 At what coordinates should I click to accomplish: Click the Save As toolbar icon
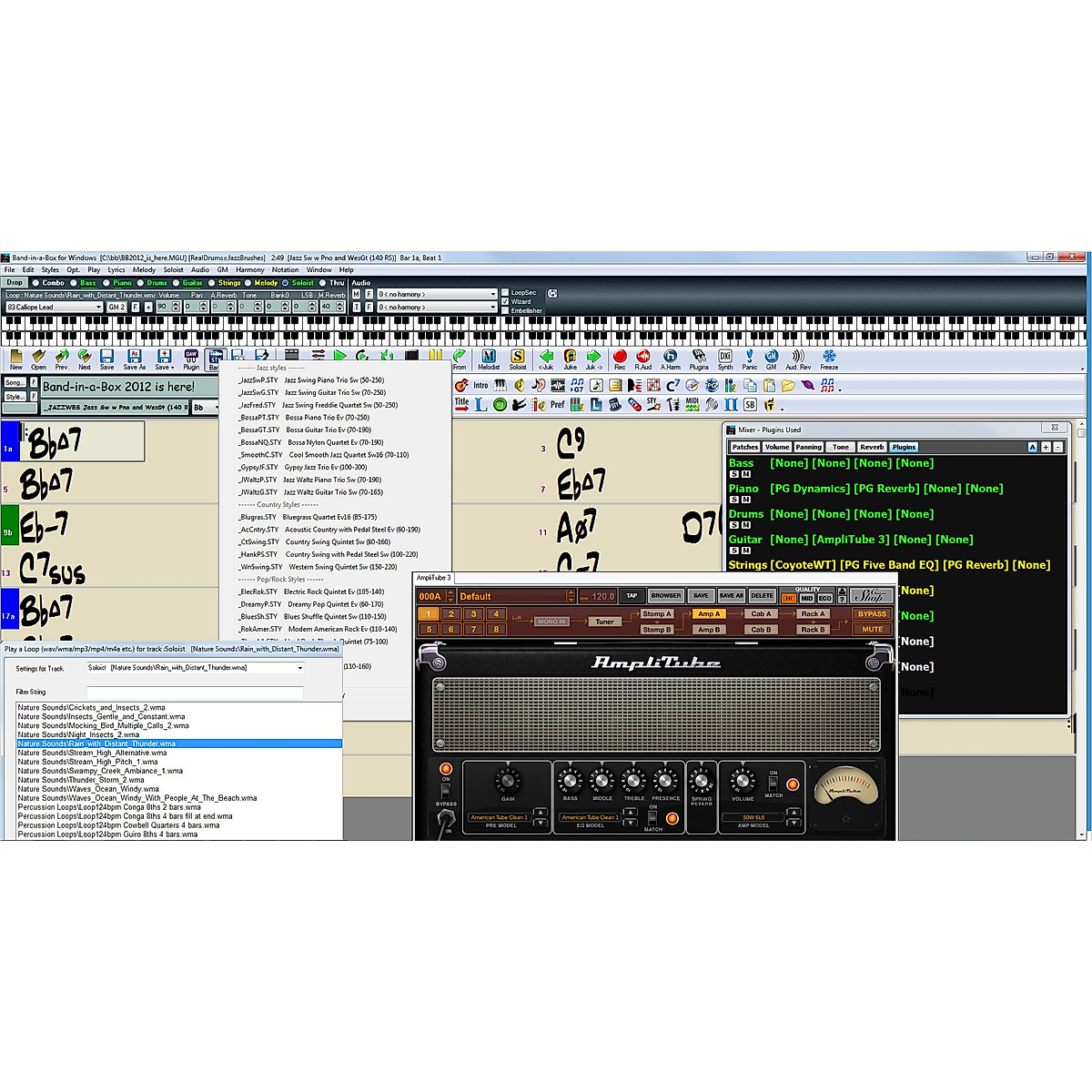click(134, 358)
